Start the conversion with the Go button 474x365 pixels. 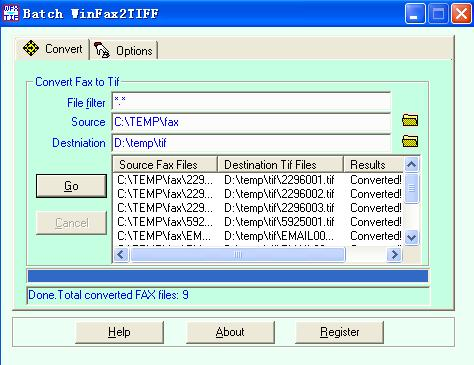pos(71,186)
